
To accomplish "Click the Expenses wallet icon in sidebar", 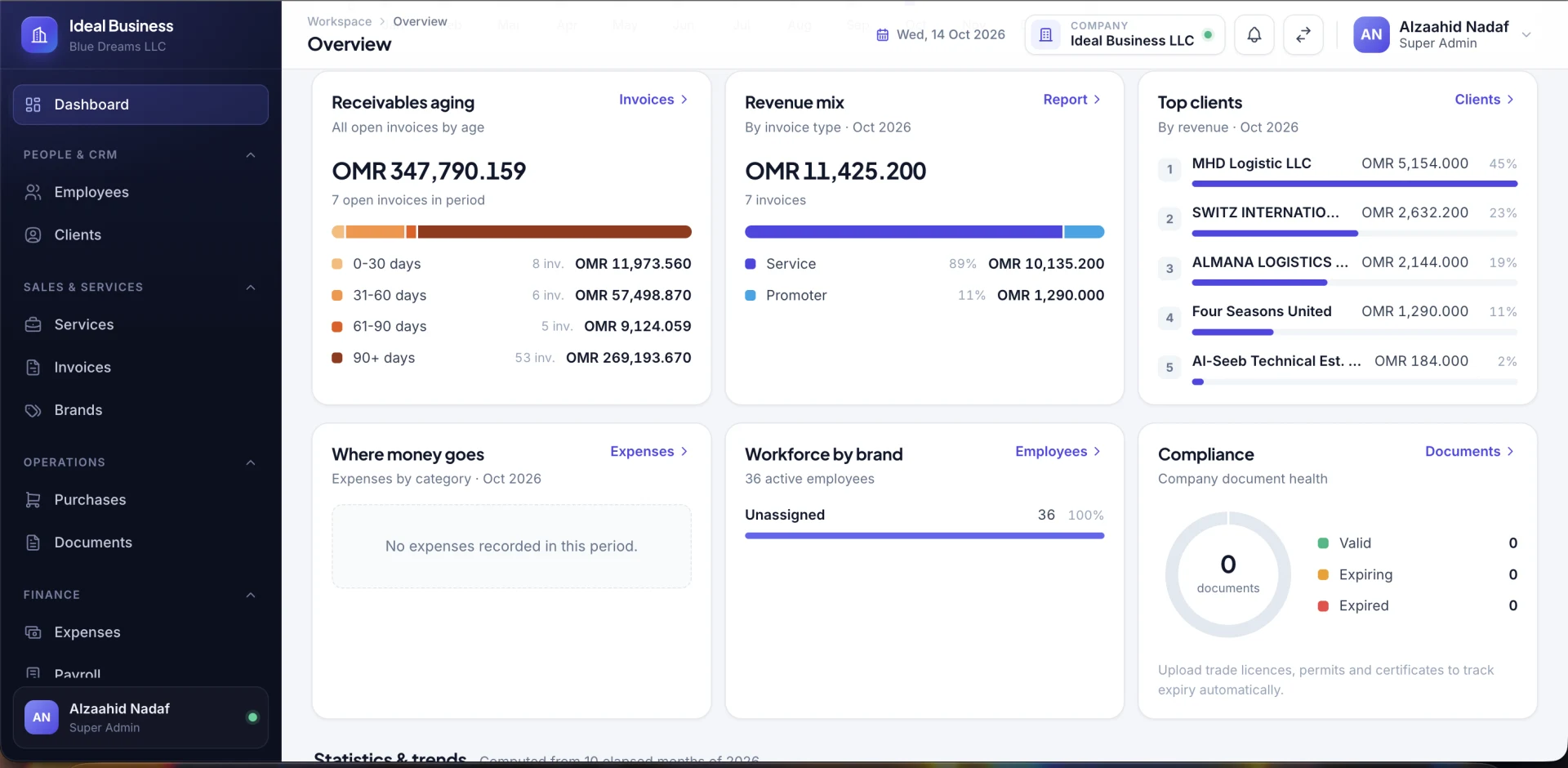I will [x=33, y=632].
